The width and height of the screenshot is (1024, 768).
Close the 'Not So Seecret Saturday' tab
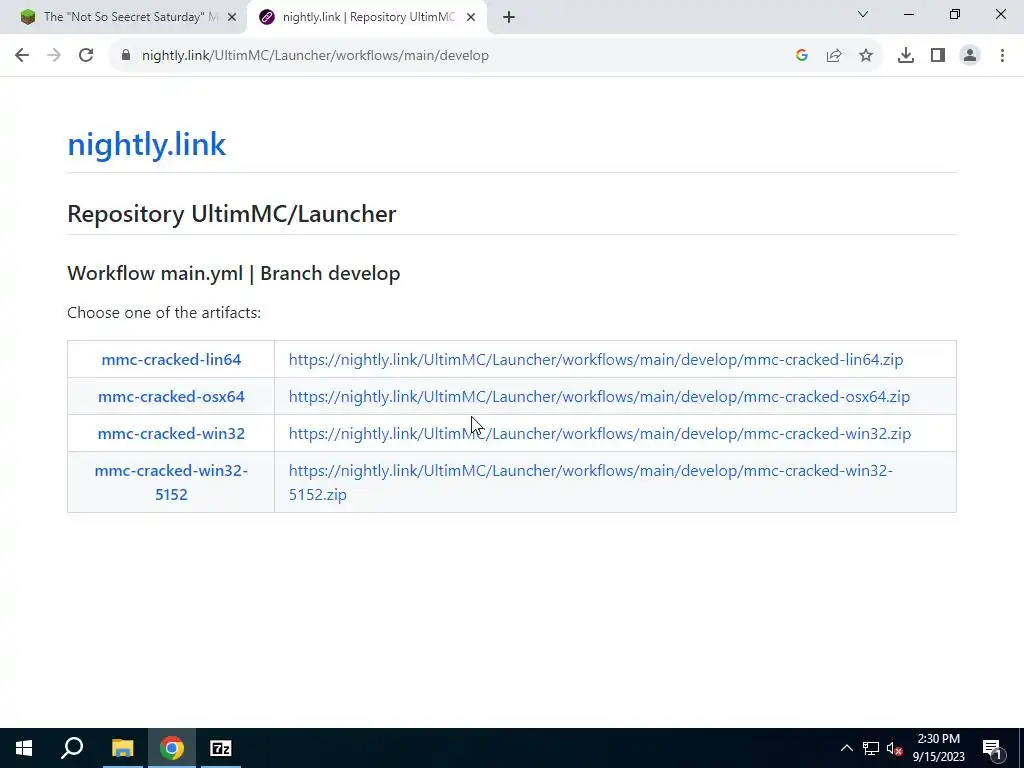point(232,18)
